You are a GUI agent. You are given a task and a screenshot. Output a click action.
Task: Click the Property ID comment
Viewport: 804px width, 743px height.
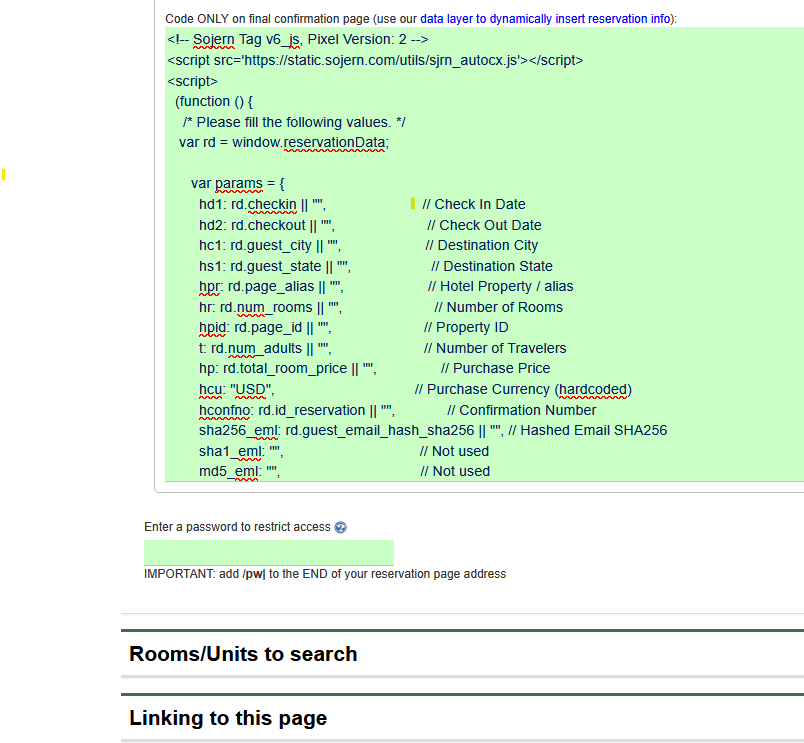pyautogui.click(x=465, y=327)
